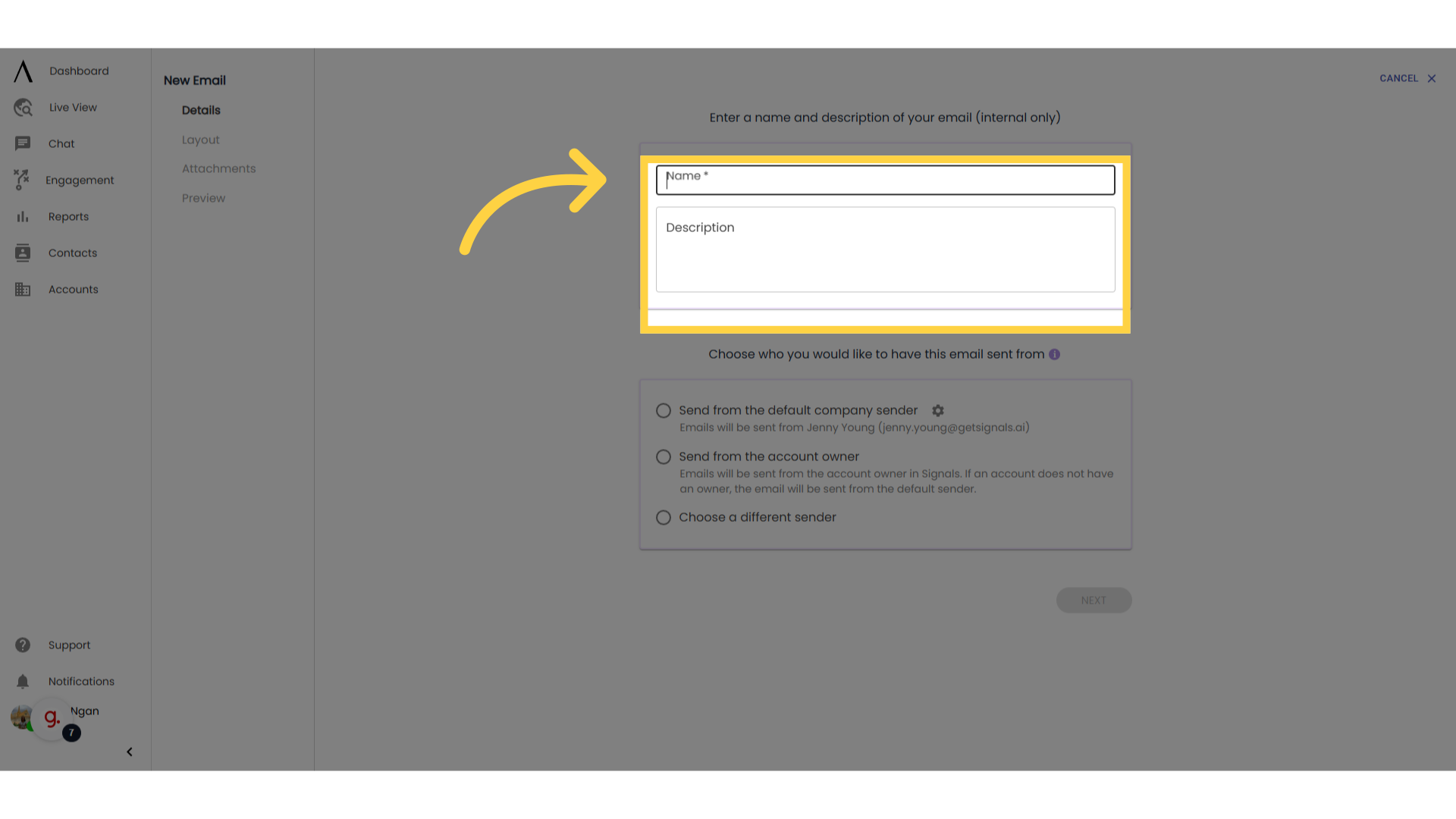1456x819 pixels.
Task: Click the default sender settings gear icon
Action: tap(937, 410)
